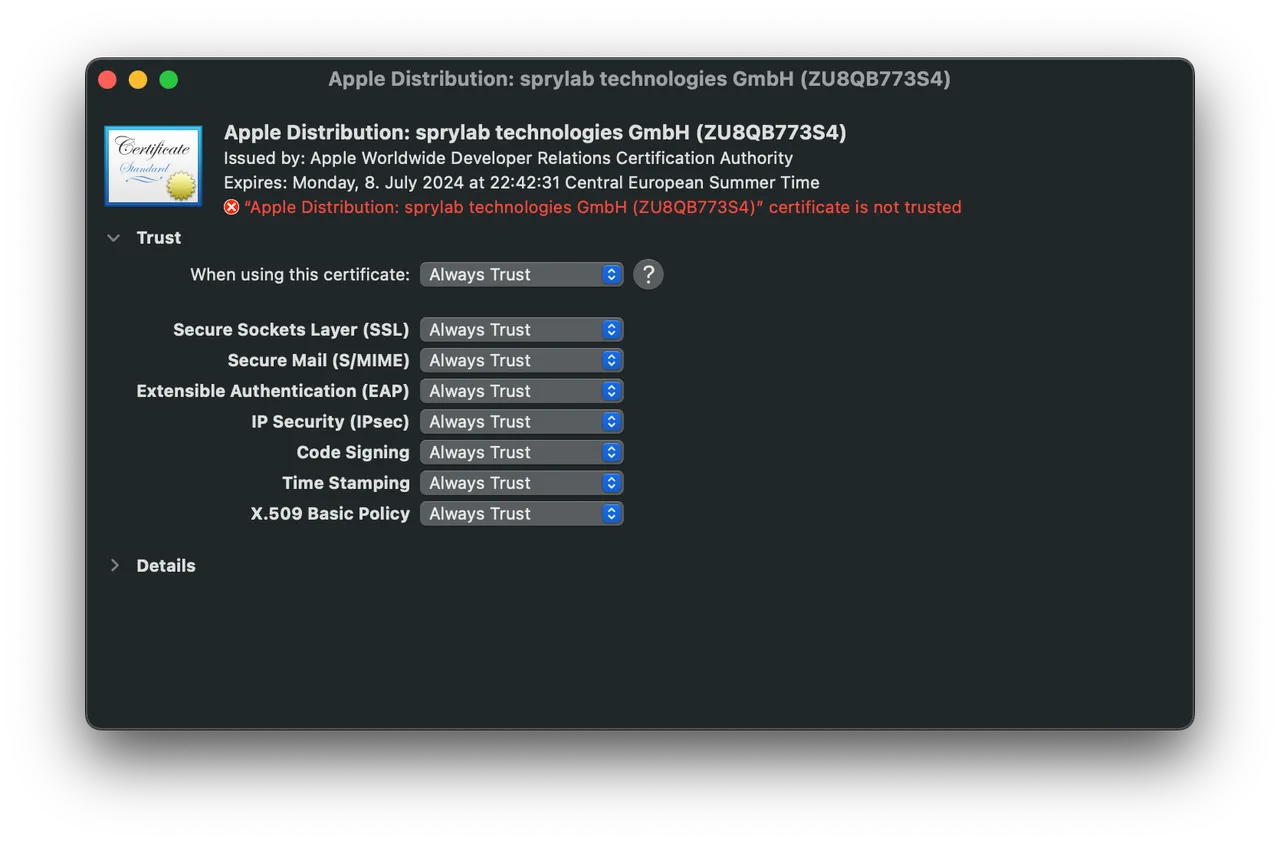Open the When using this certificate dropdown
Viewport: 1280px width, 843px height.
(521, 273)
